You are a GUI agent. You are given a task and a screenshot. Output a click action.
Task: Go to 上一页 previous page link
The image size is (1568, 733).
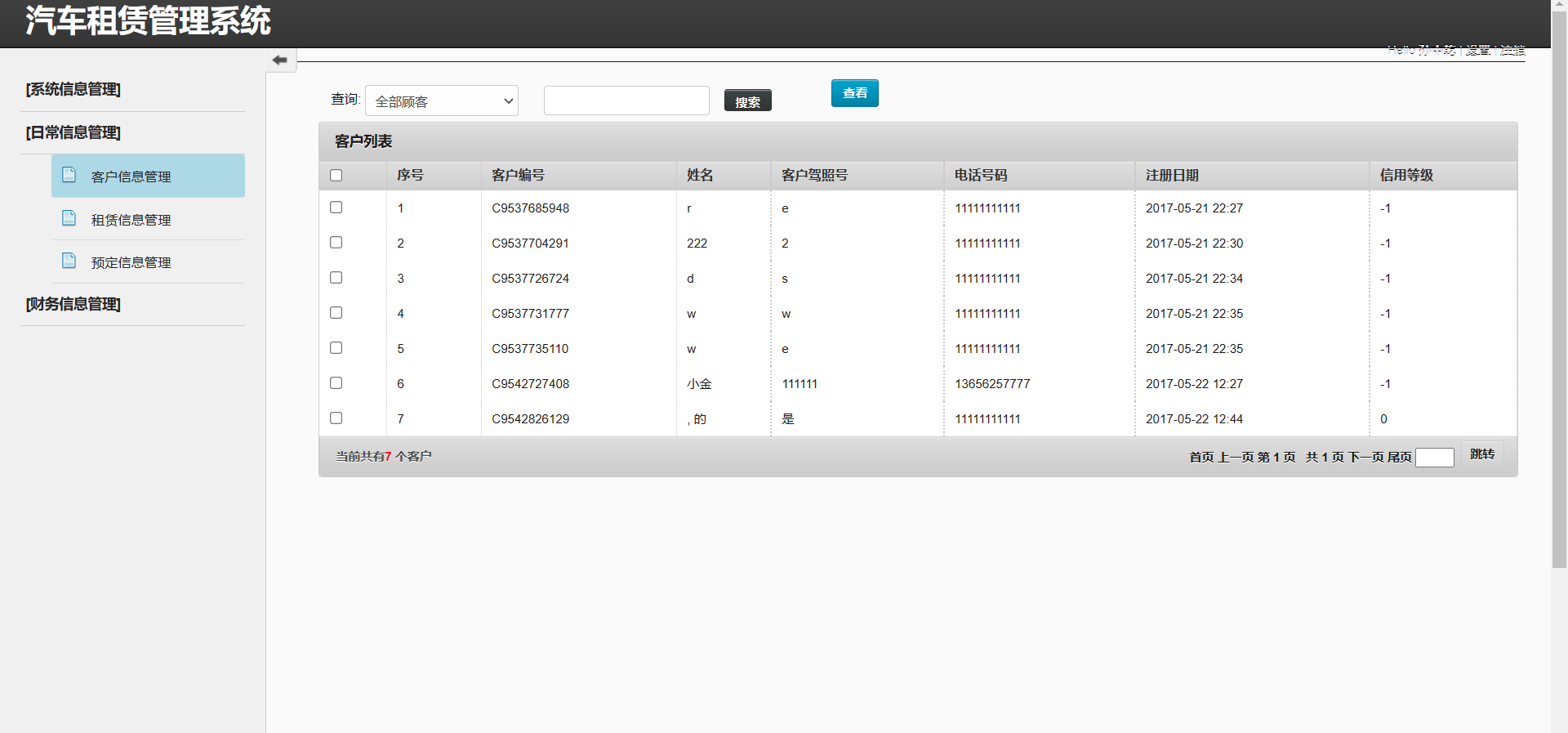tap(1236, 457)
